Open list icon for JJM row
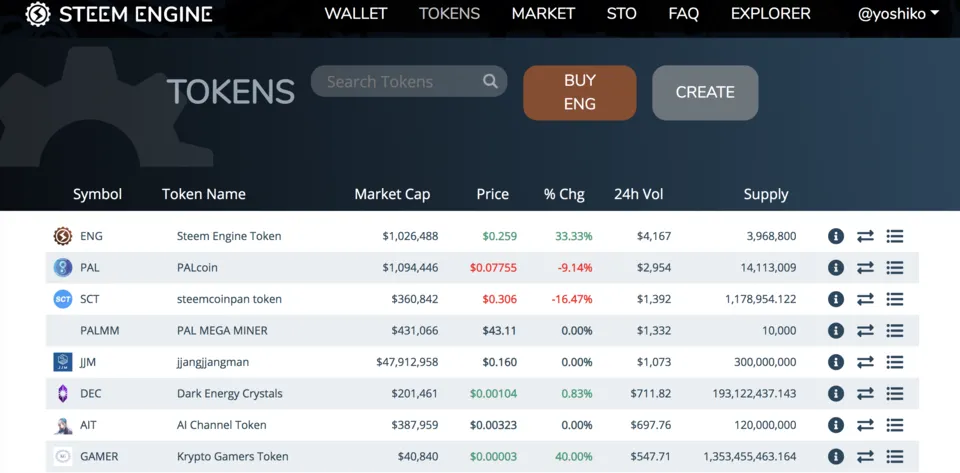The width and height of the screenshot is (960, 473). [x=894, y=362]
